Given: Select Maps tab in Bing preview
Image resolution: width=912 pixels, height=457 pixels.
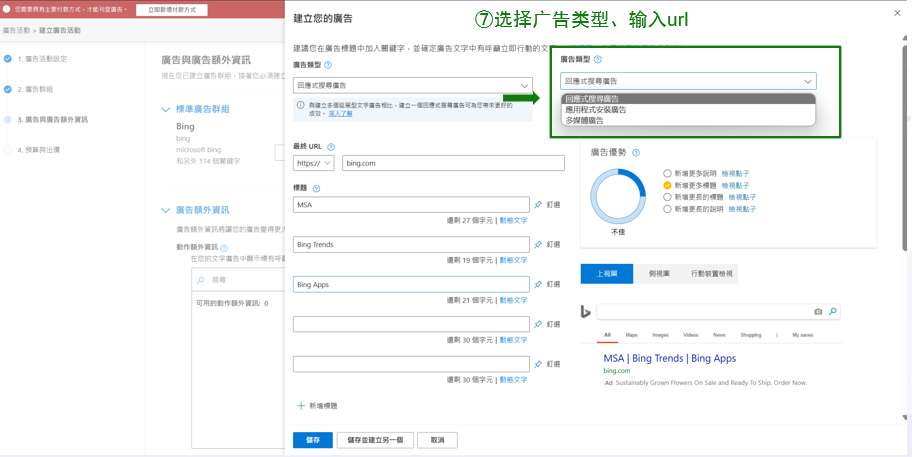Looking at the screenshot, I should point(631,335).
